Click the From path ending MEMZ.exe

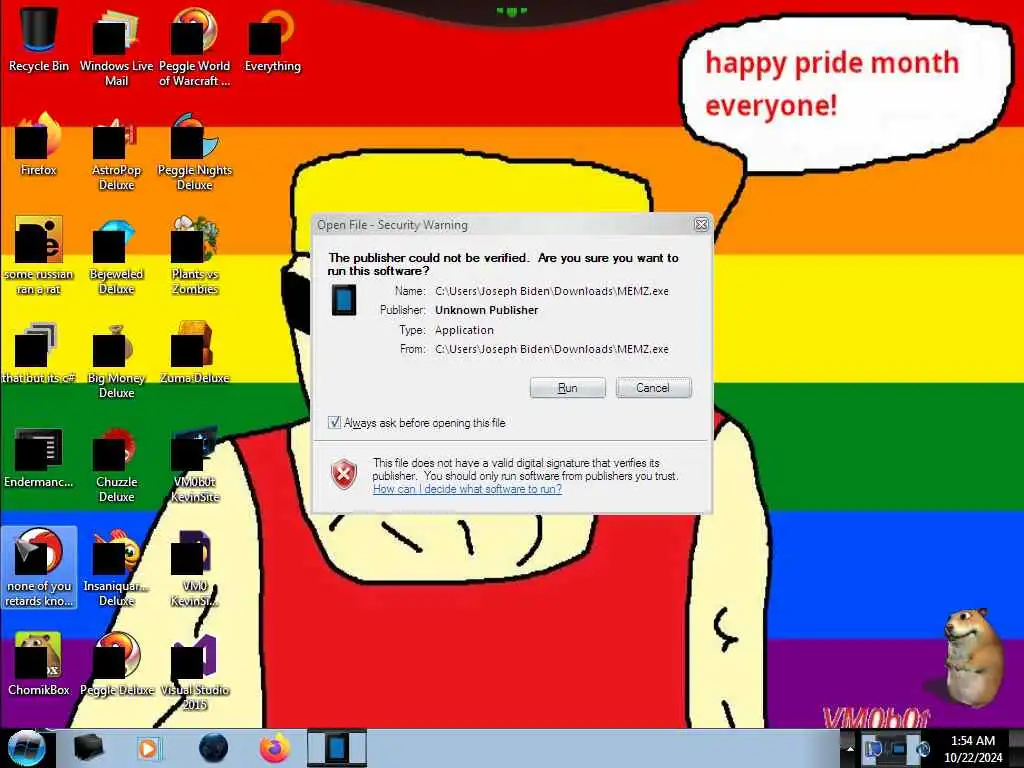click(x=552, y=349)
